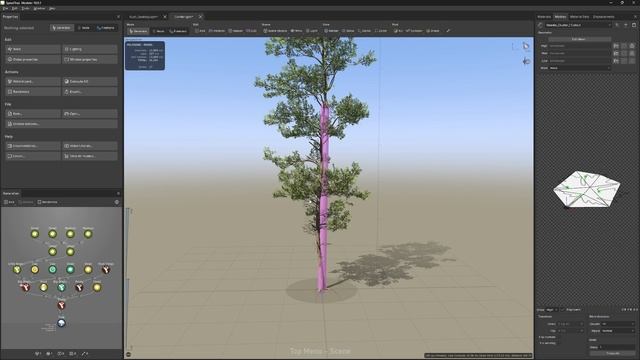Open the Tools menu
The height and width of the screenshot is (360, 640).
[x=25, y=8]
